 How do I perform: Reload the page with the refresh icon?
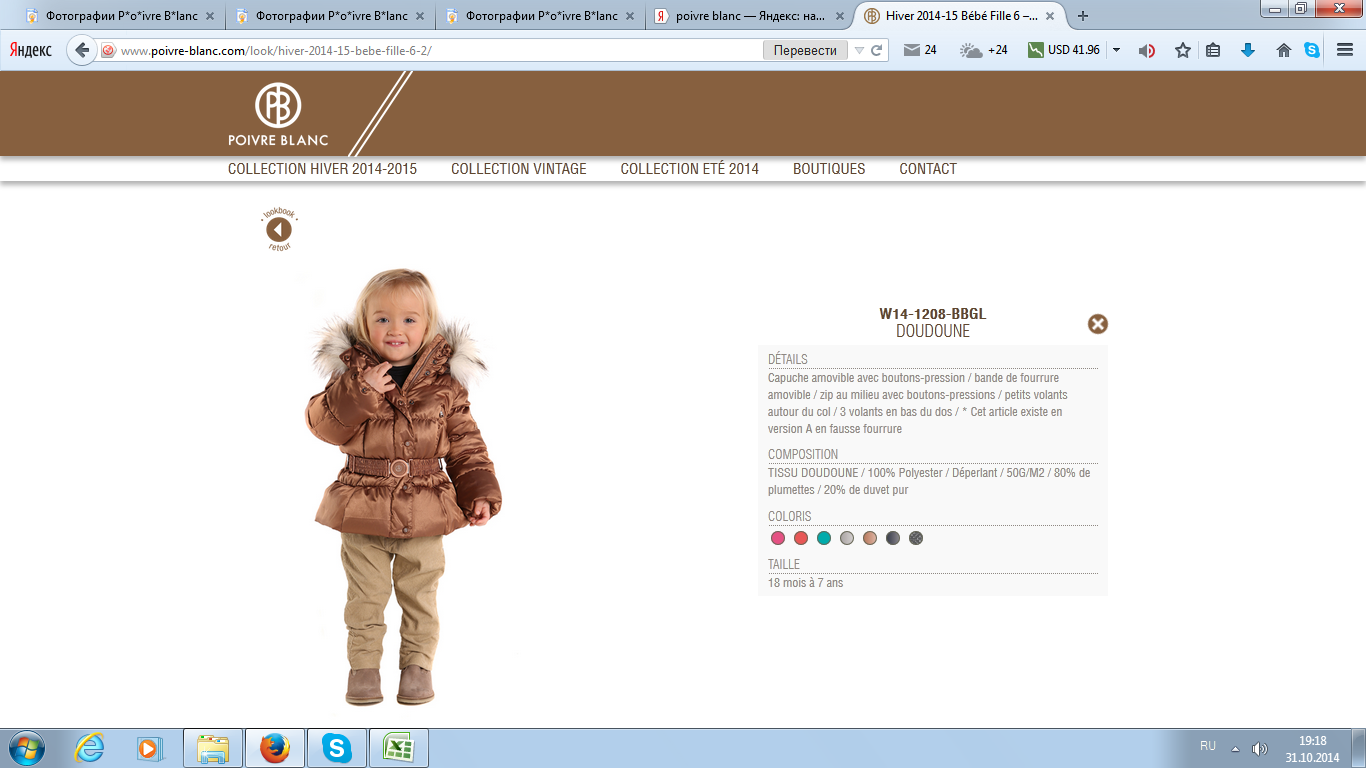pyautogui.click(x=876, y=50)
